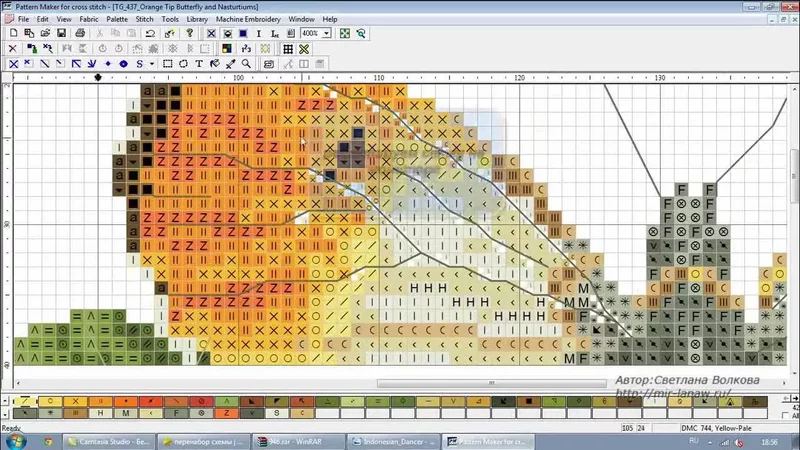800x450 pixels.
Task: Open the 400% zoom level dropdown
Action: click(x=327, y=33)
